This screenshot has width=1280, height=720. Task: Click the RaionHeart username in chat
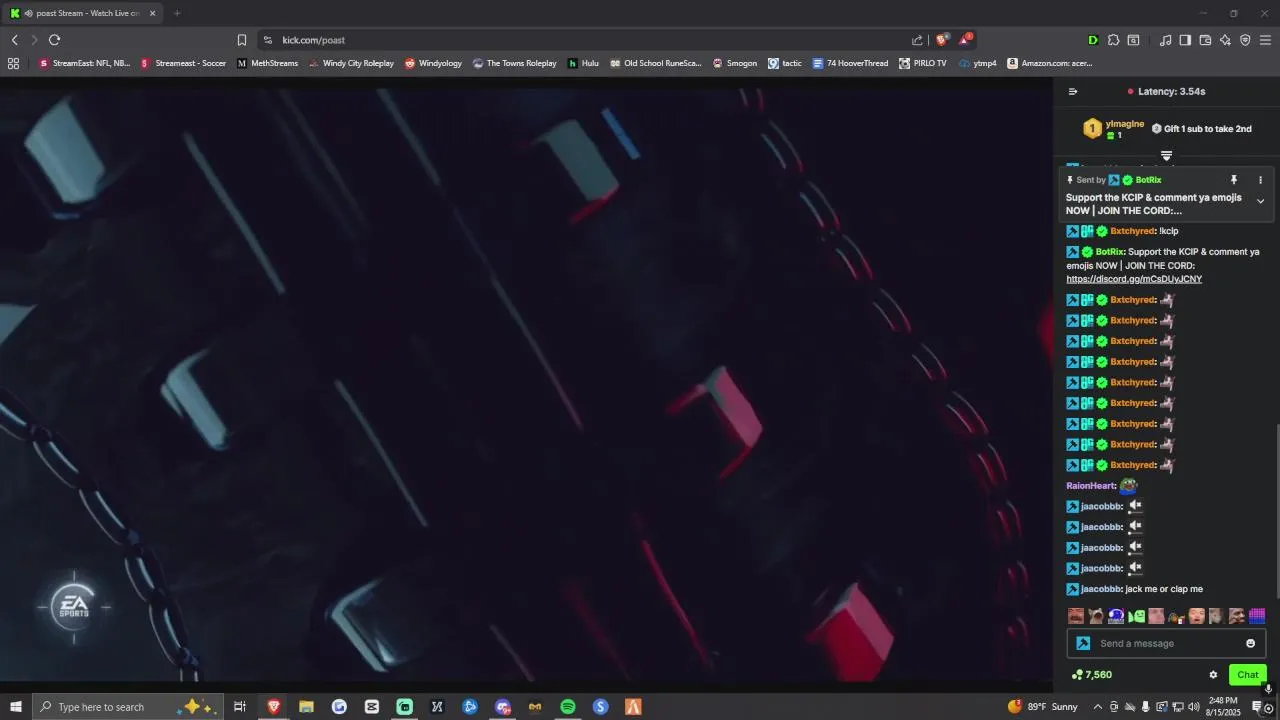(x=1091, y=486)
